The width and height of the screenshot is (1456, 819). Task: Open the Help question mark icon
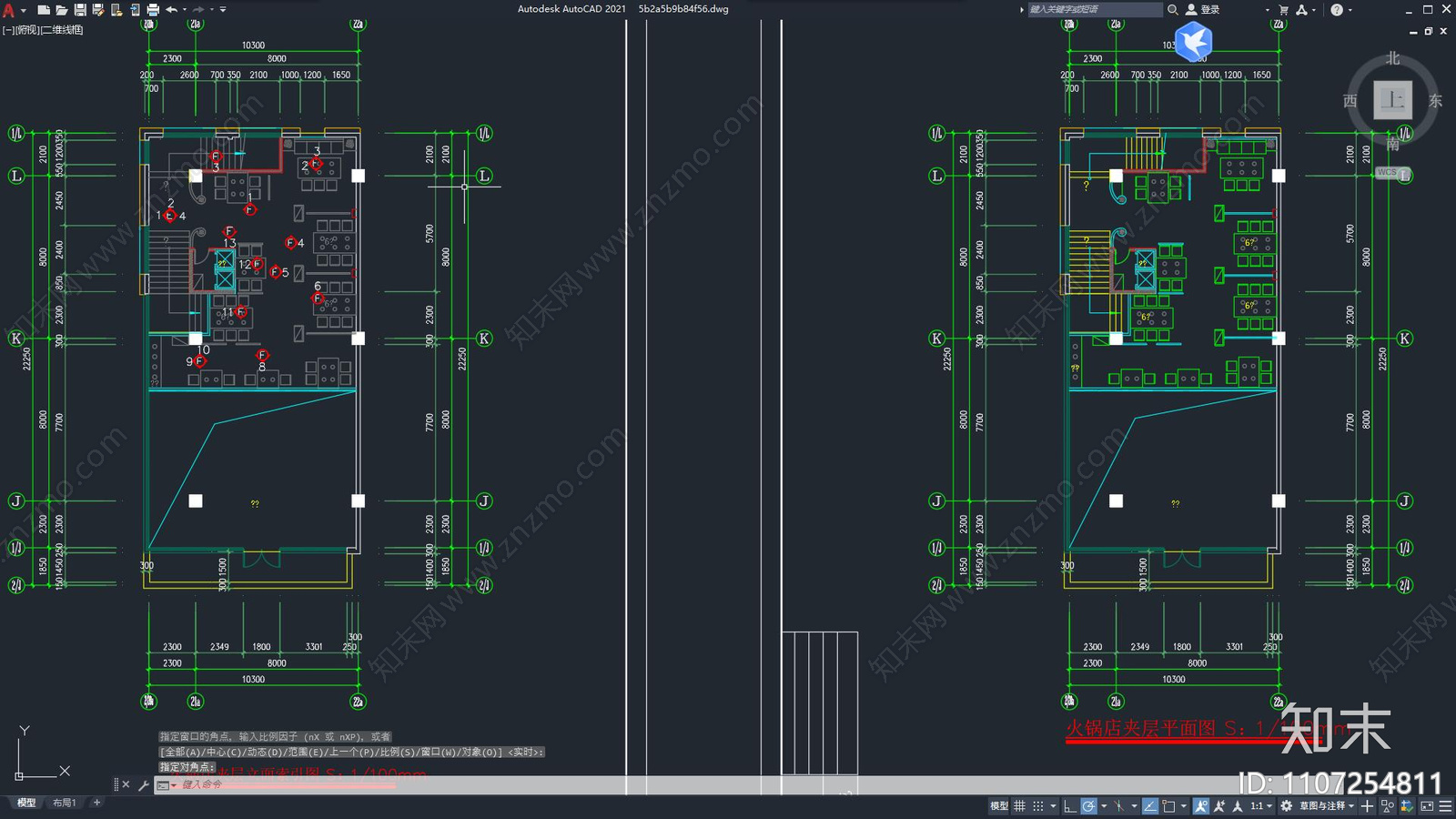[1337, 10]
